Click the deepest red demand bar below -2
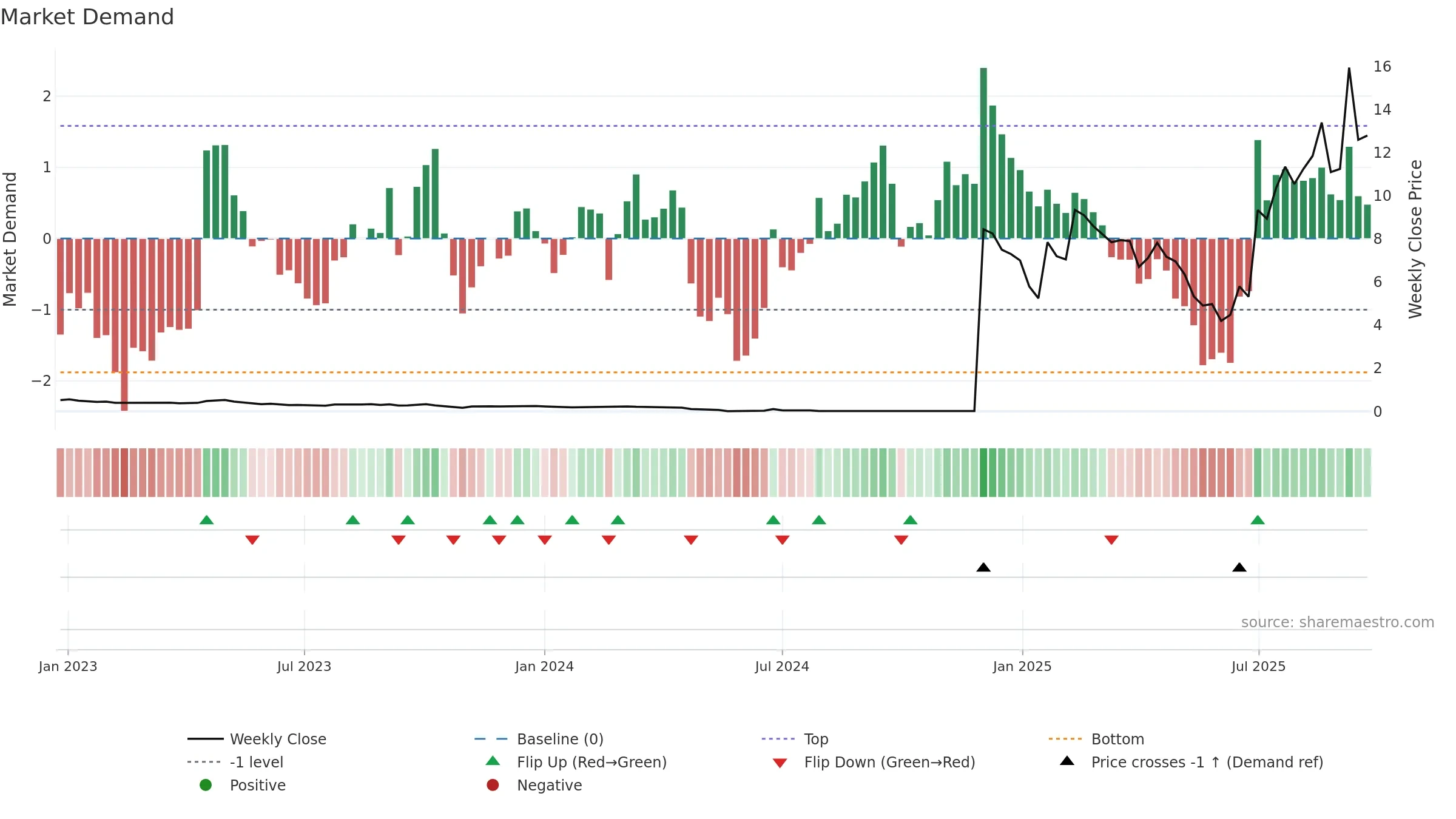The width and height of the screenshot is (1456, 819). (x=124, y=325)
